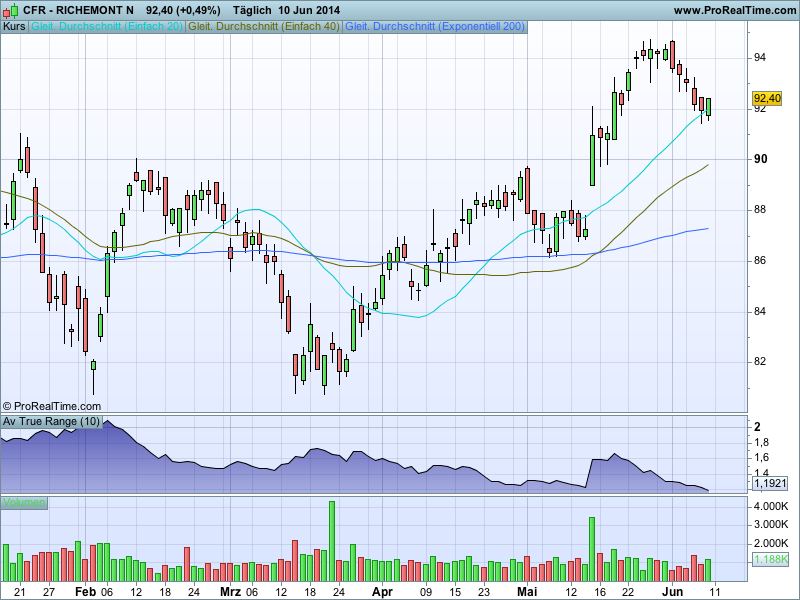Viewport: 800px width, 600px height.
Task: Click the 2.000K volume axis label
Action: [770, 543]
